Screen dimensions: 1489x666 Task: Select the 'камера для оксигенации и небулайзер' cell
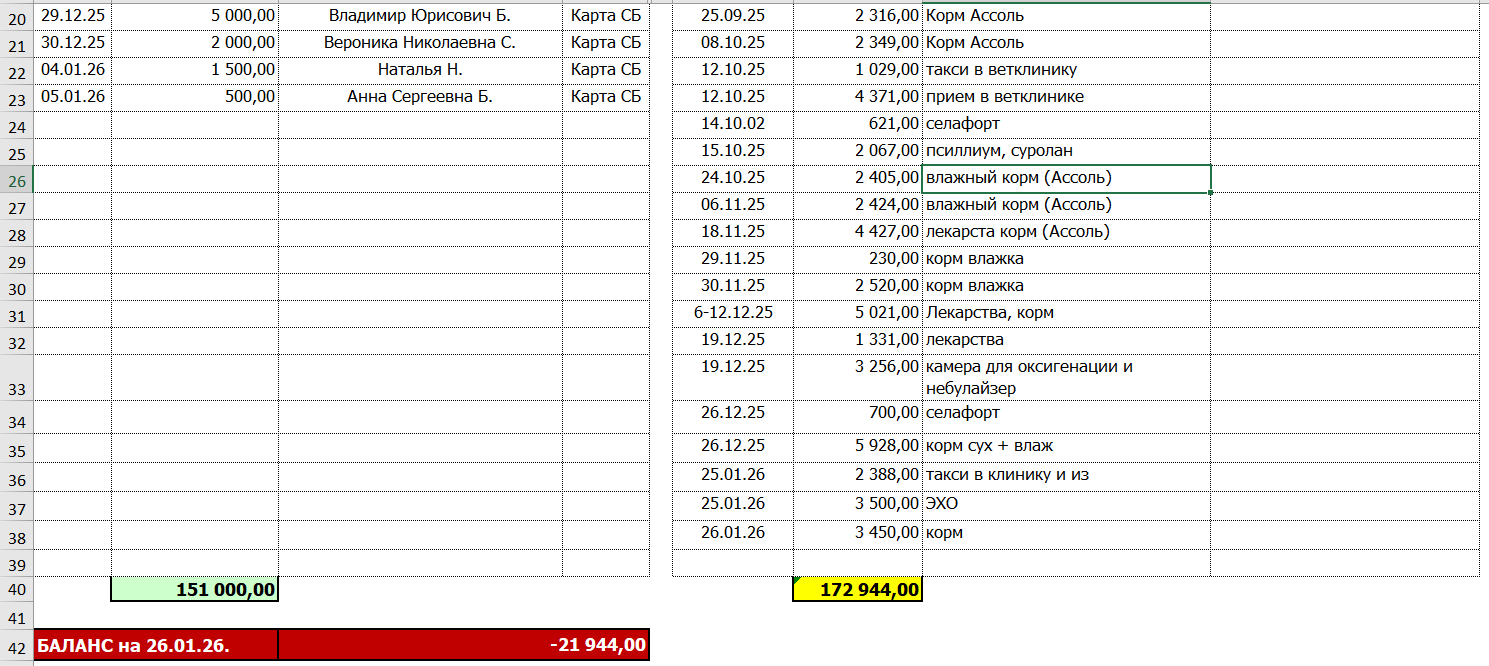[x=1065, y=377]
